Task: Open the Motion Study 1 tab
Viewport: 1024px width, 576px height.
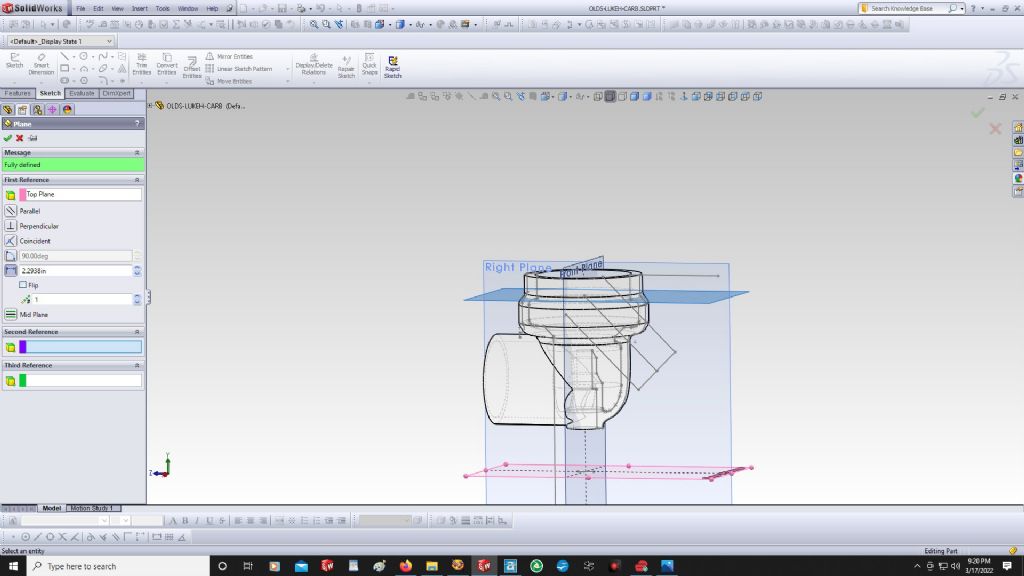Action: click(91, 508)
